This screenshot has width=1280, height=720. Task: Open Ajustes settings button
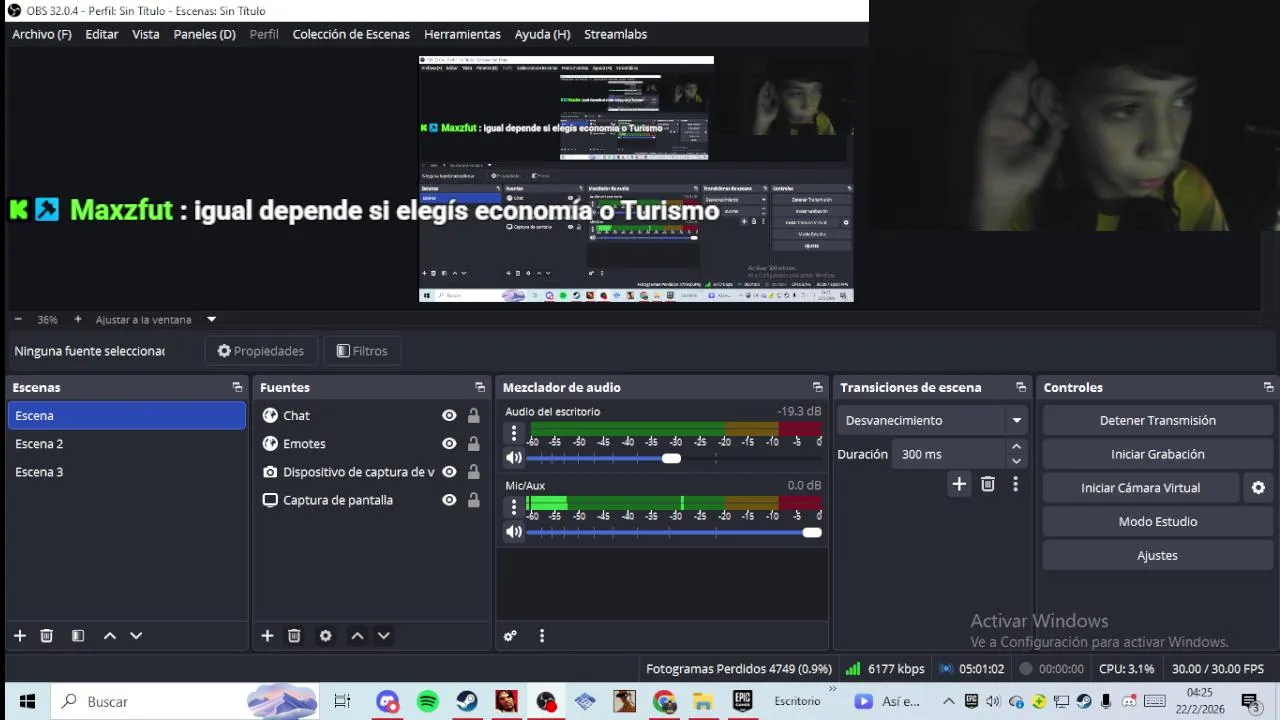click(1158, 556)
